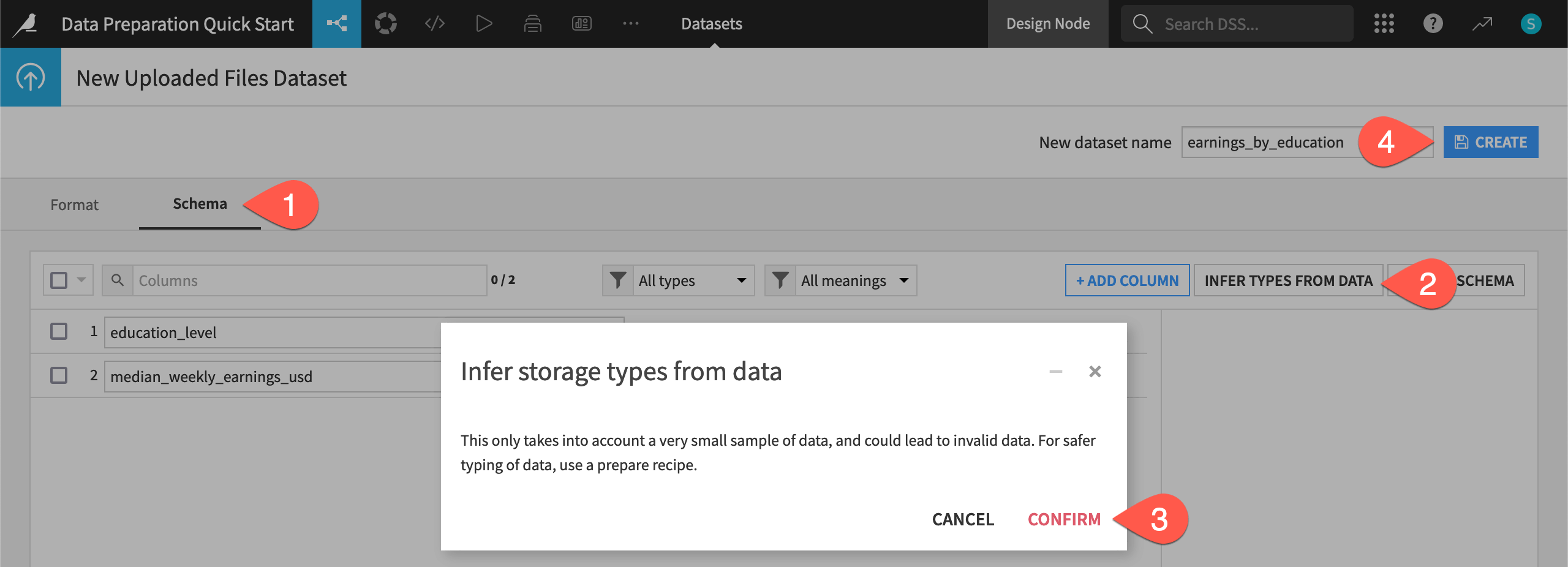1568x567 pixels.
Task: Expand the select-all checkbox dropdown arrow
Action: tap(81, 280)
